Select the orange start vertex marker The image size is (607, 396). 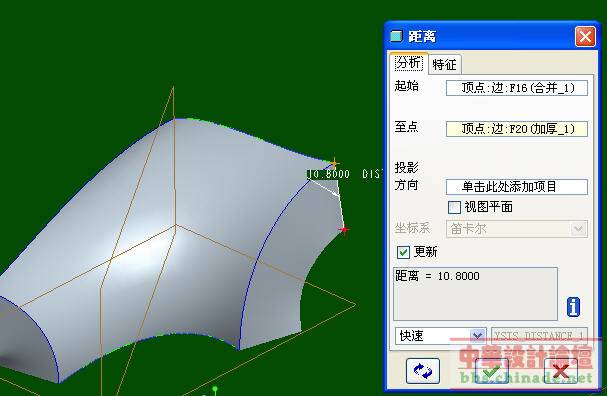334,163
